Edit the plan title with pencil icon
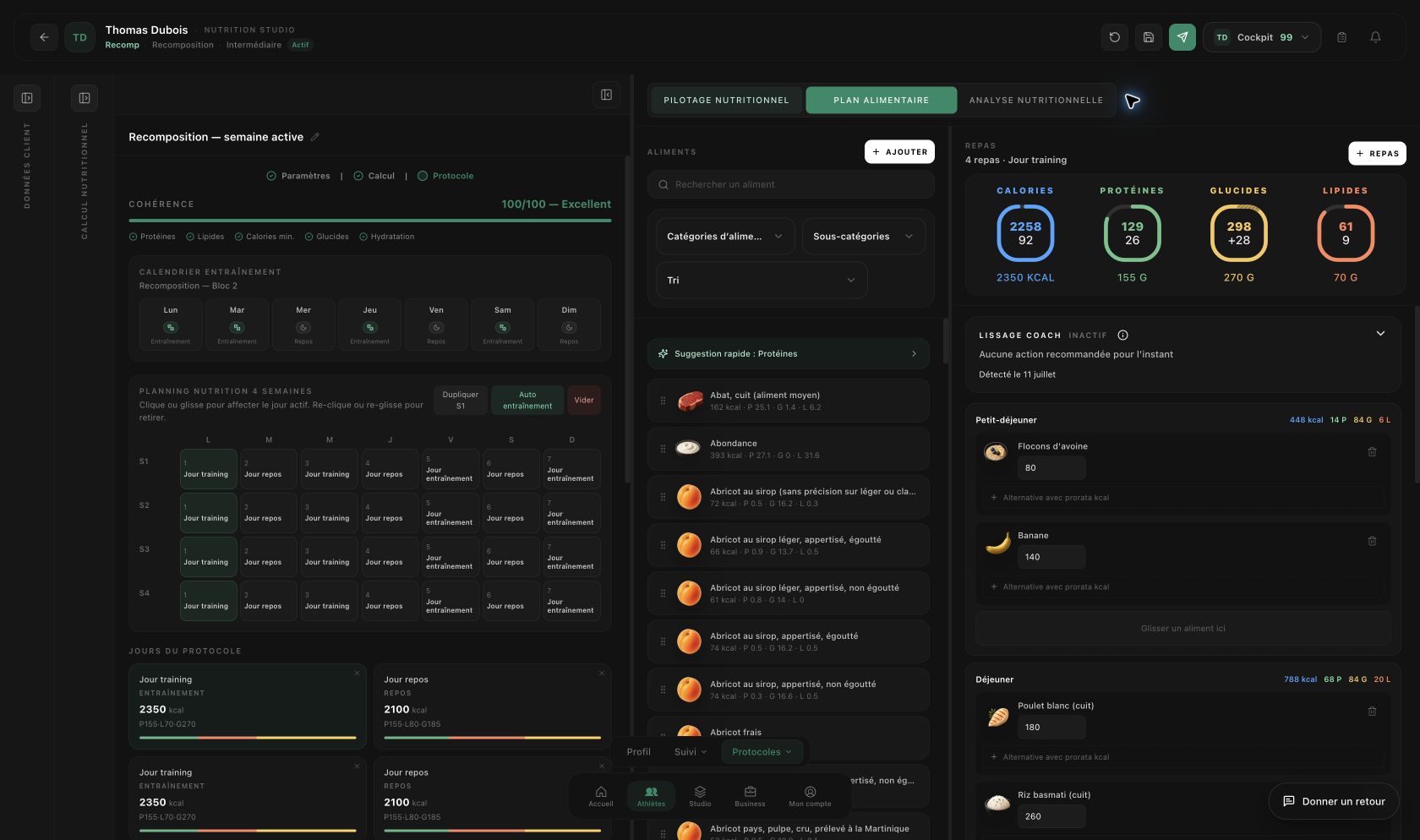The image size is (1420, 840). pos(315,137)
